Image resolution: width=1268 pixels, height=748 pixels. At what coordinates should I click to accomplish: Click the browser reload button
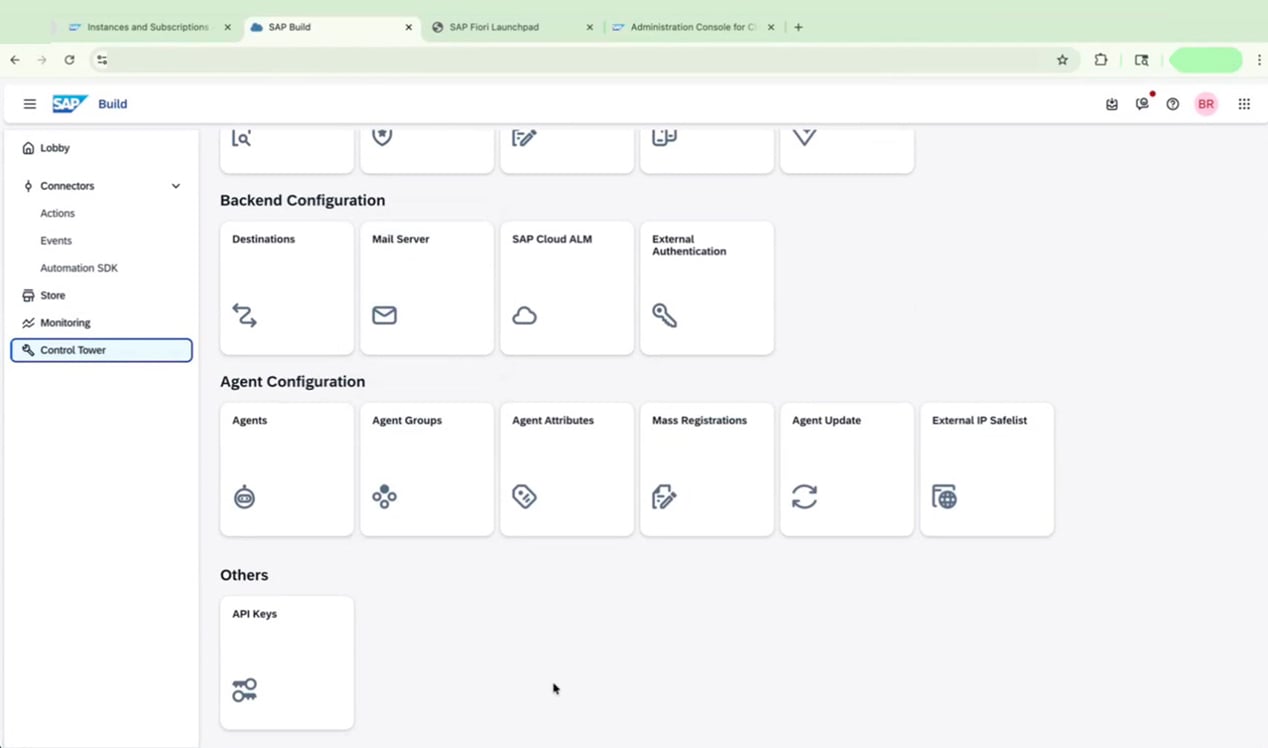[69, 60]
